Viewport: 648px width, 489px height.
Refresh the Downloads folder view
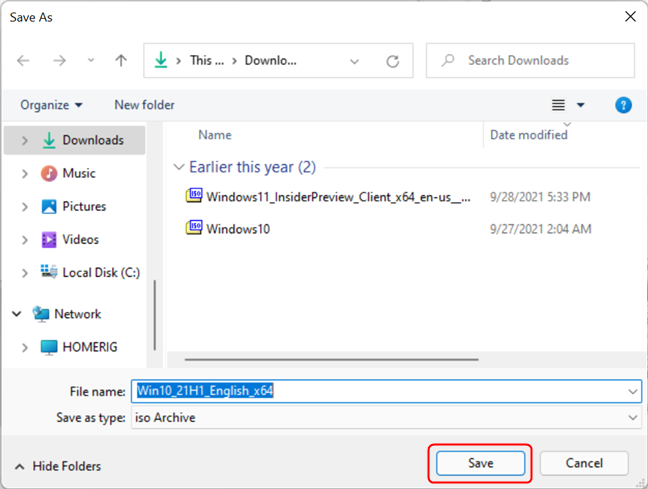tap(393, 62)
